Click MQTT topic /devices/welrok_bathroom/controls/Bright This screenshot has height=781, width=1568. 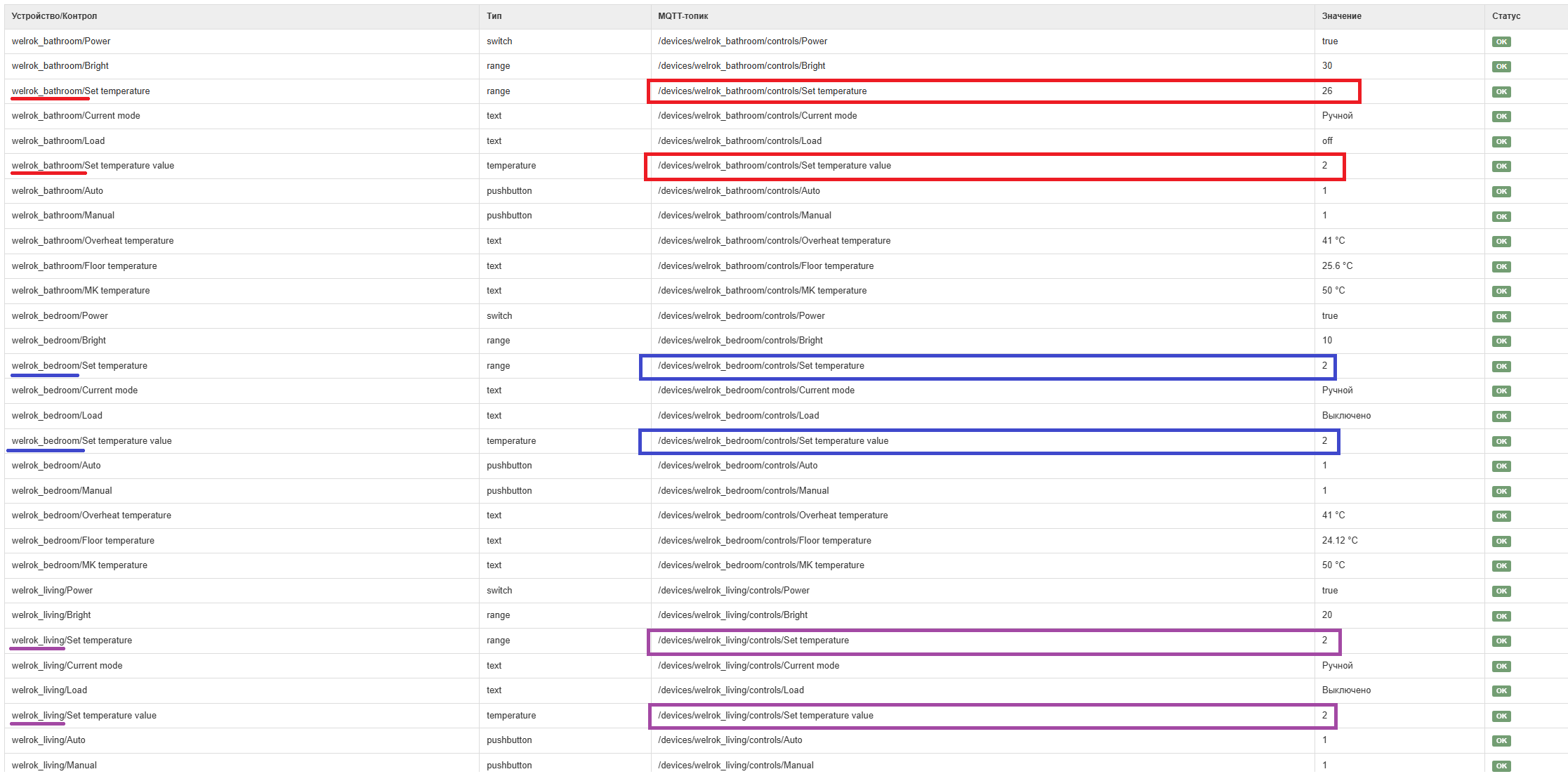tap(742, 66)
